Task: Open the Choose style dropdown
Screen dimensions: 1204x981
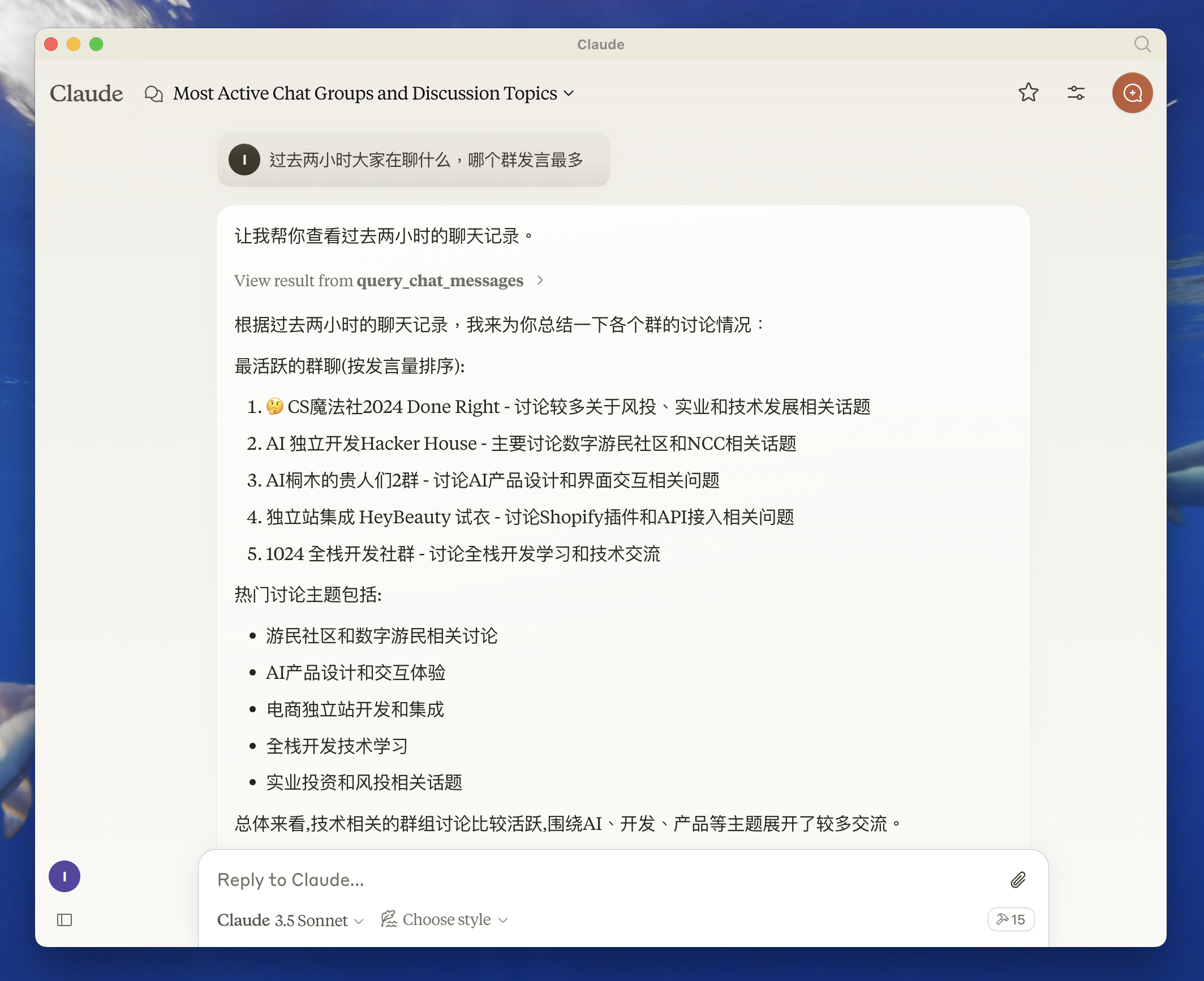Action: 445,920
